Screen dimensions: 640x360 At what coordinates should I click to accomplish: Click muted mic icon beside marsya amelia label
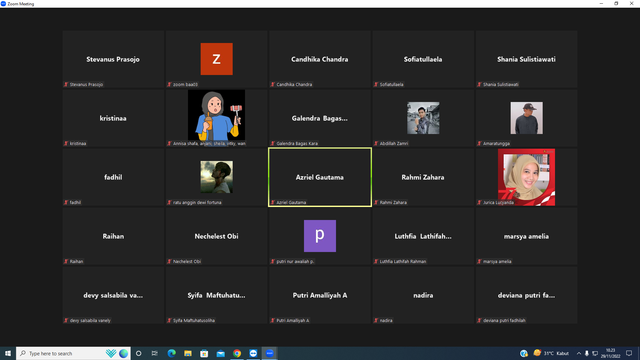click(x=479, y=261)
